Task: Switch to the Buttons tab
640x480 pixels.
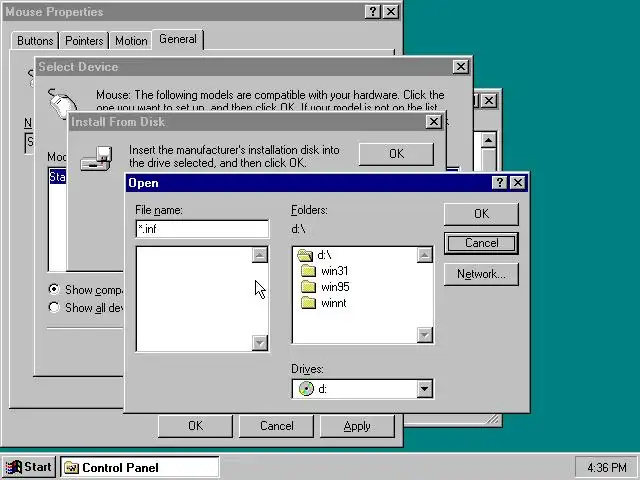Action: [x=35, y=41]
